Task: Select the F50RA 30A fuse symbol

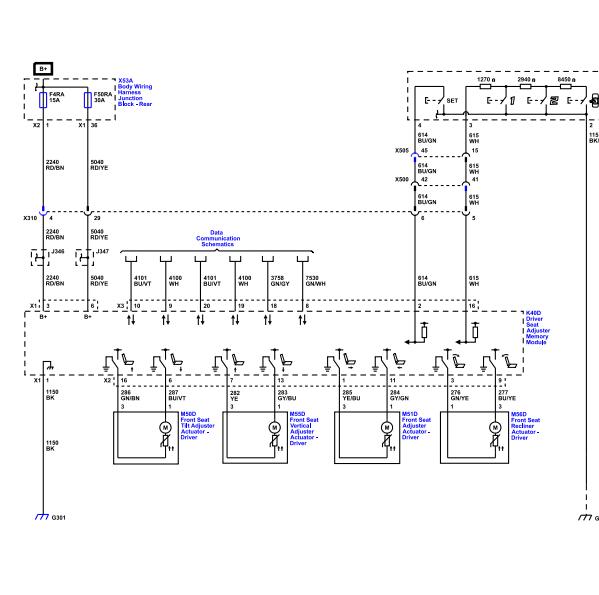Action: (x=88, y=100)
